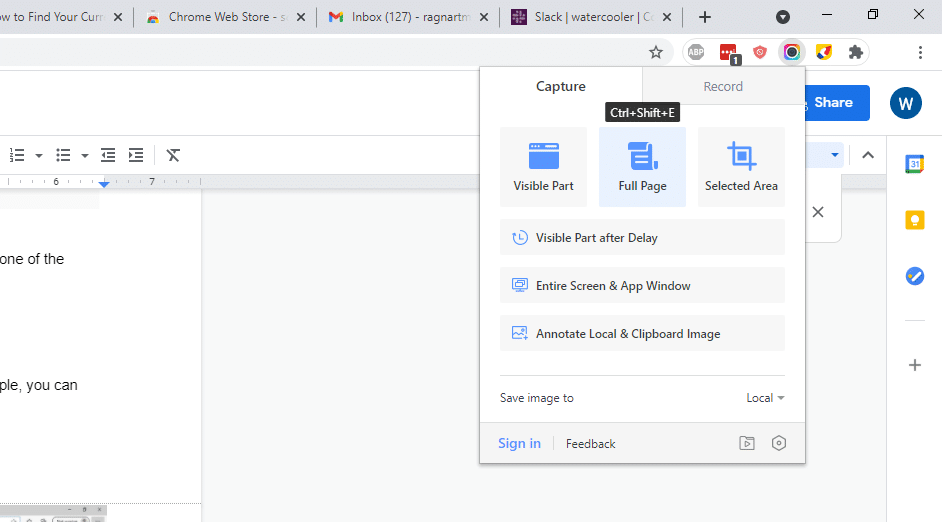
Task: Switch to the Record tab
Action: pos(723,86)
